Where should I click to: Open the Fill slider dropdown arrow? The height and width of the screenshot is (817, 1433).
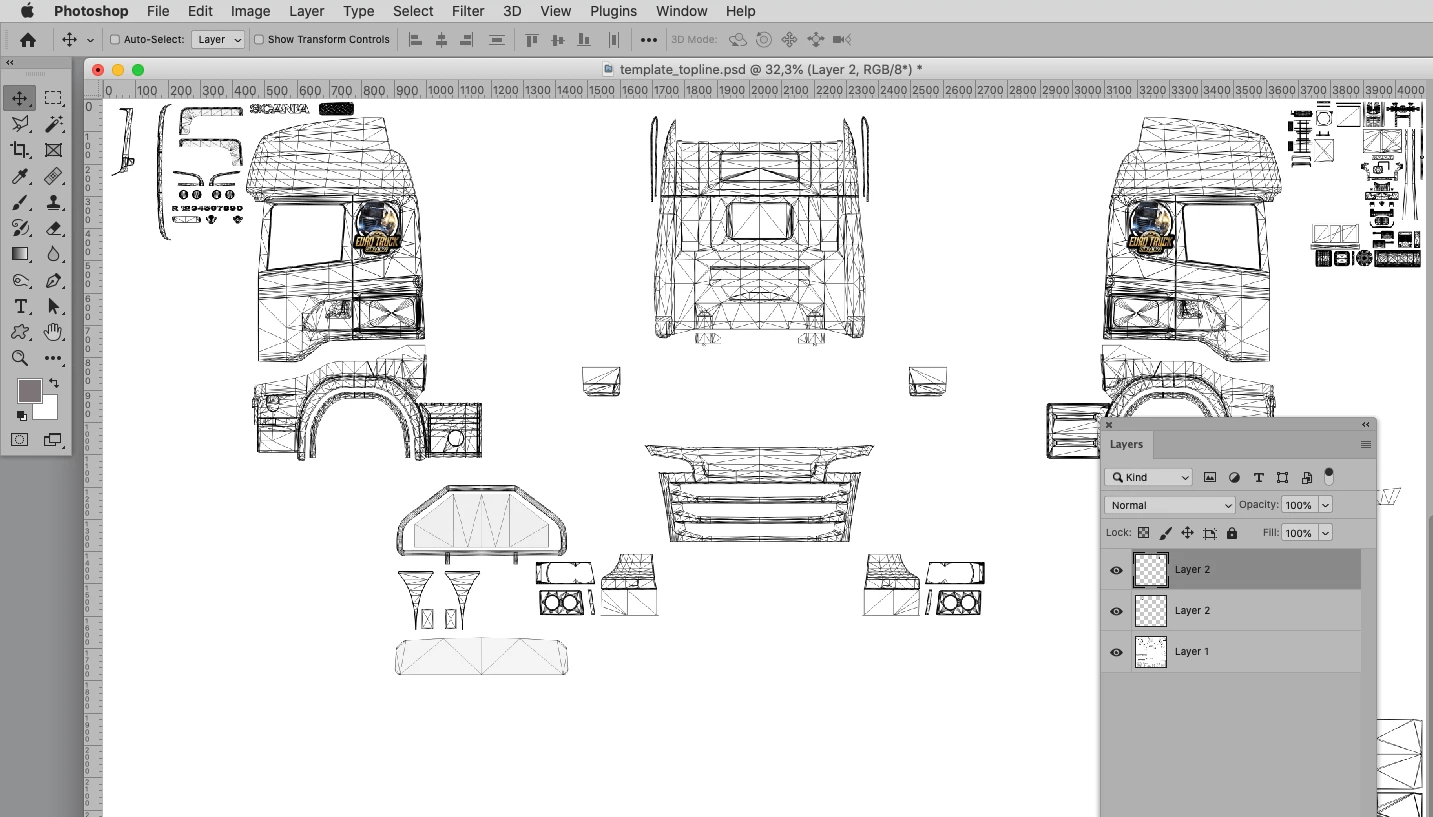click(1326, 533)
